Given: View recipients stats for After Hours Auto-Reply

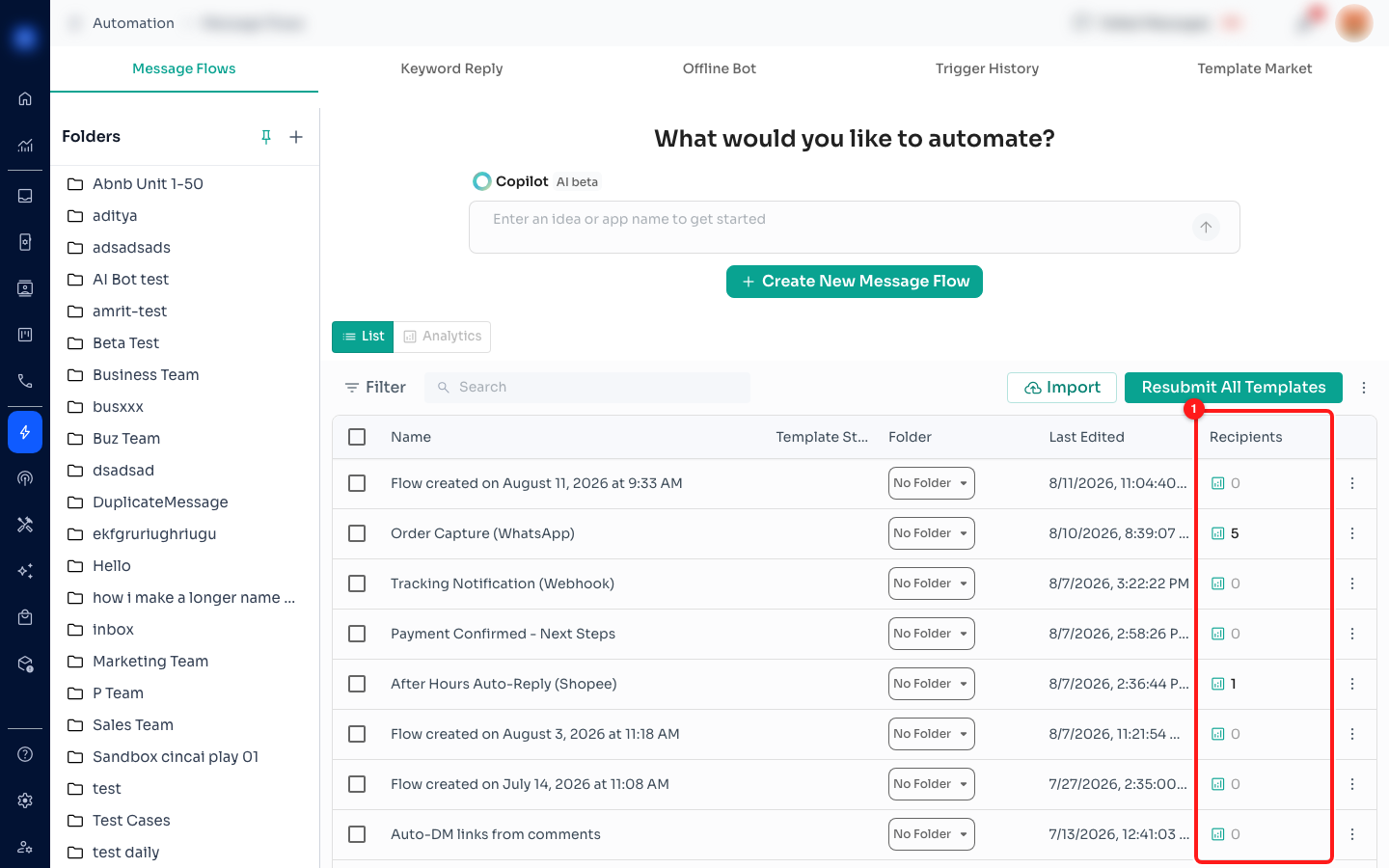Looking at the screenshot, I should [1224, 684].
